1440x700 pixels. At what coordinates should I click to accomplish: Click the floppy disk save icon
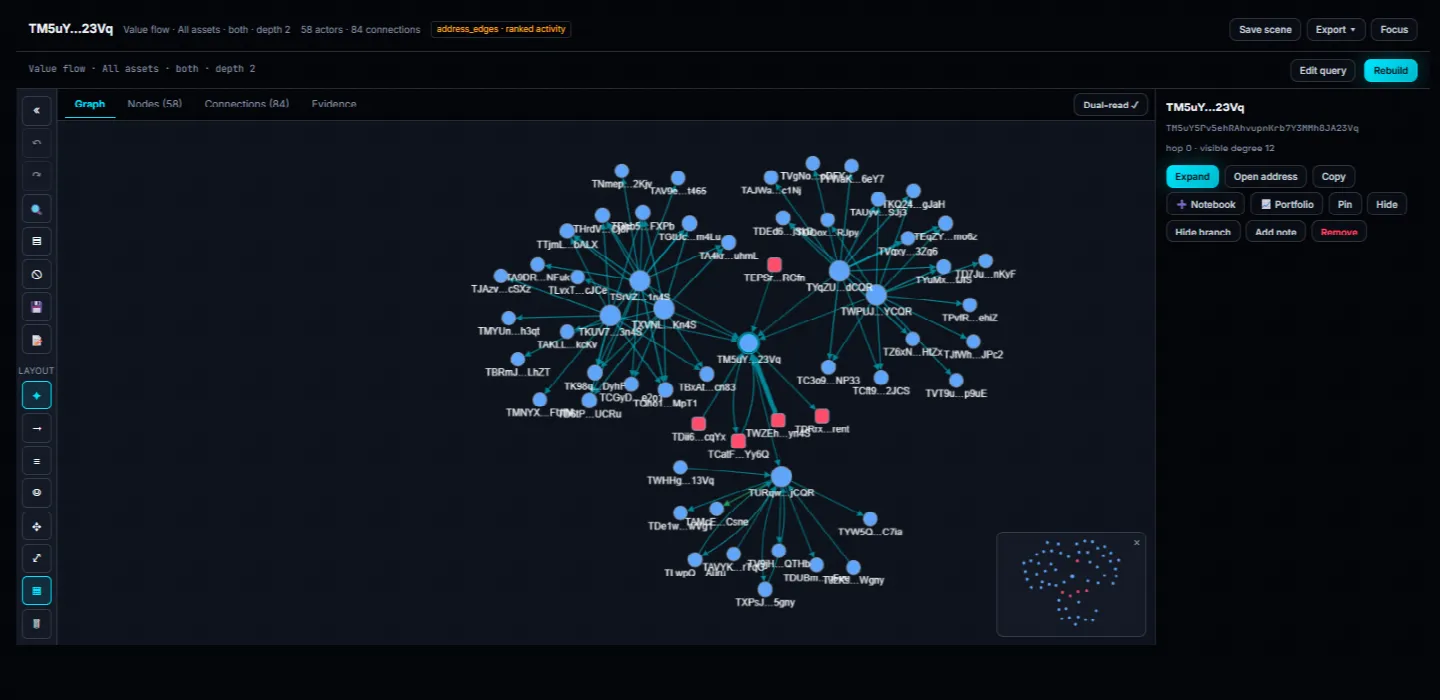[37, 307]
